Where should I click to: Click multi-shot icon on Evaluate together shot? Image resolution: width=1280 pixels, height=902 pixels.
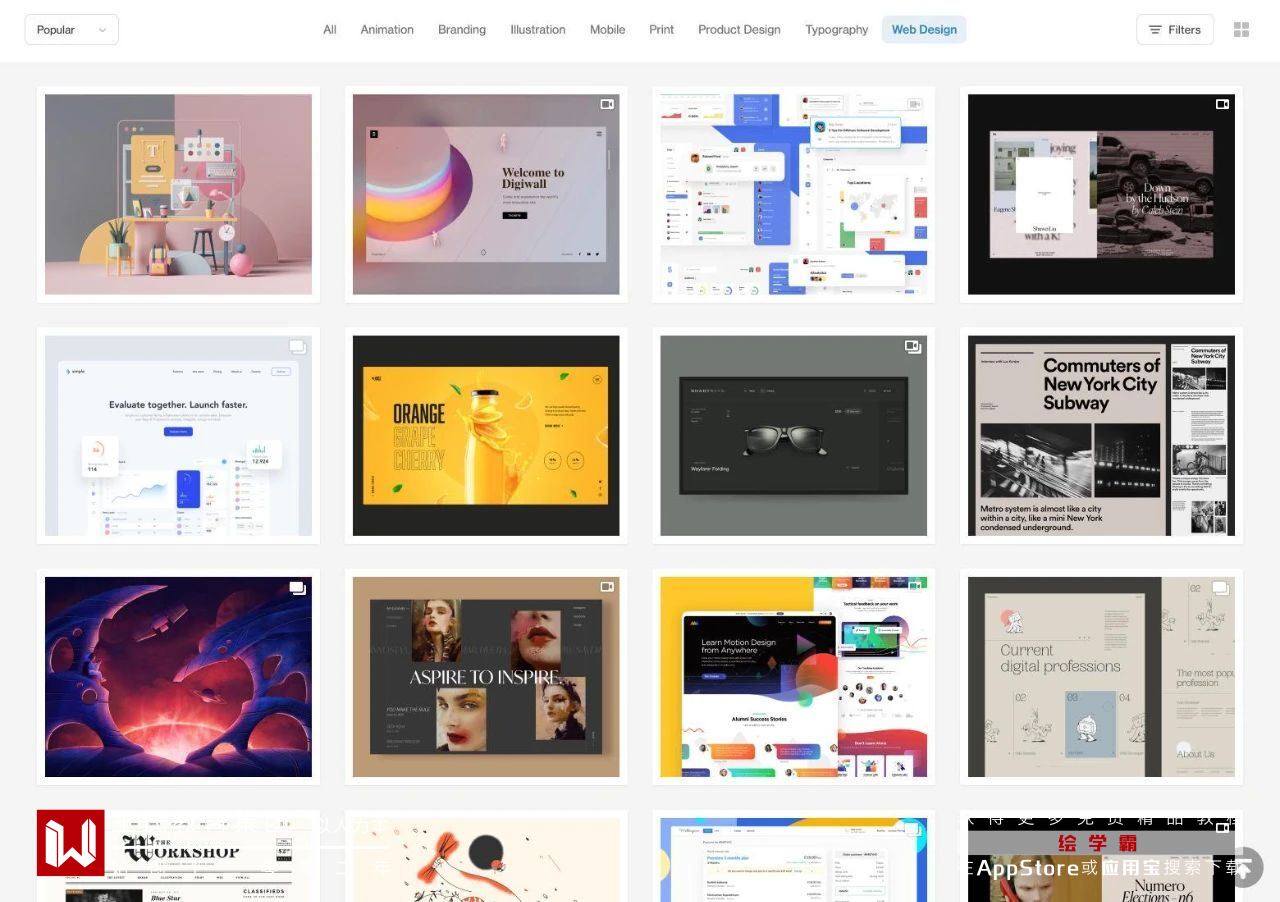click(297, 346)
